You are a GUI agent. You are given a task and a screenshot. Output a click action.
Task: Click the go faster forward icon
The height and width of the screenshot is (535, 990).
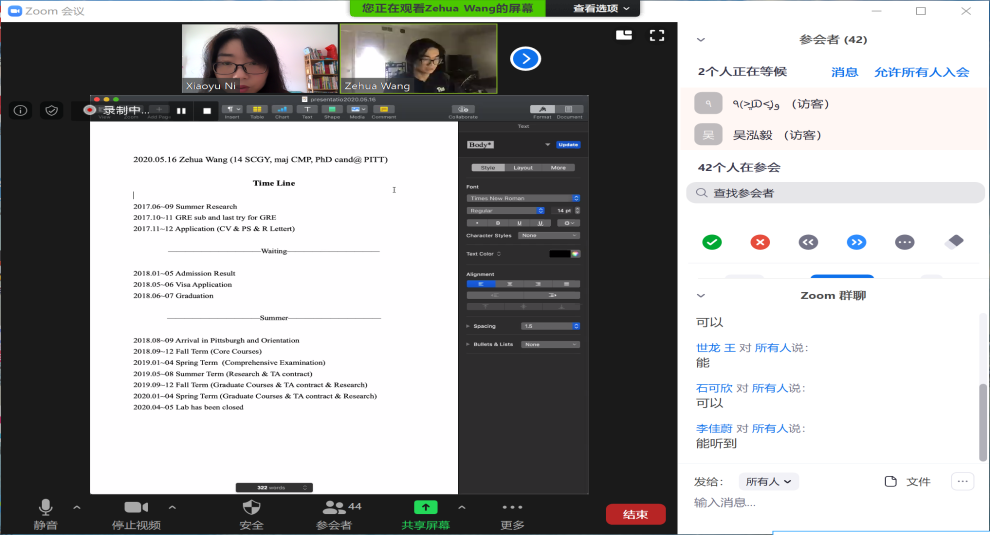pos(856,242)
